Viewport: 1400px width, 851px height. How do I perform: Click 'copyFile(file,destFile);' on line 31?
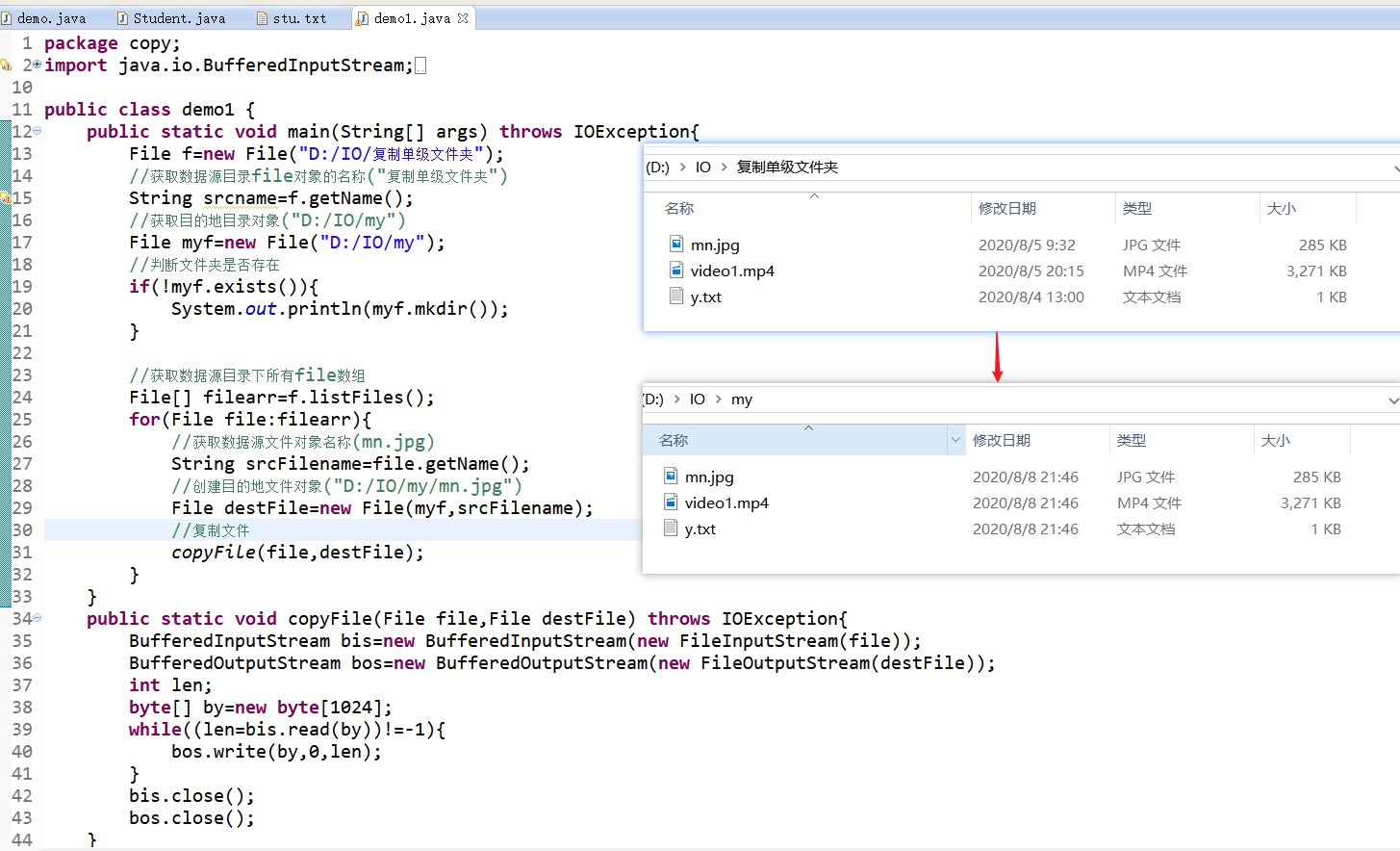(297, 553)
